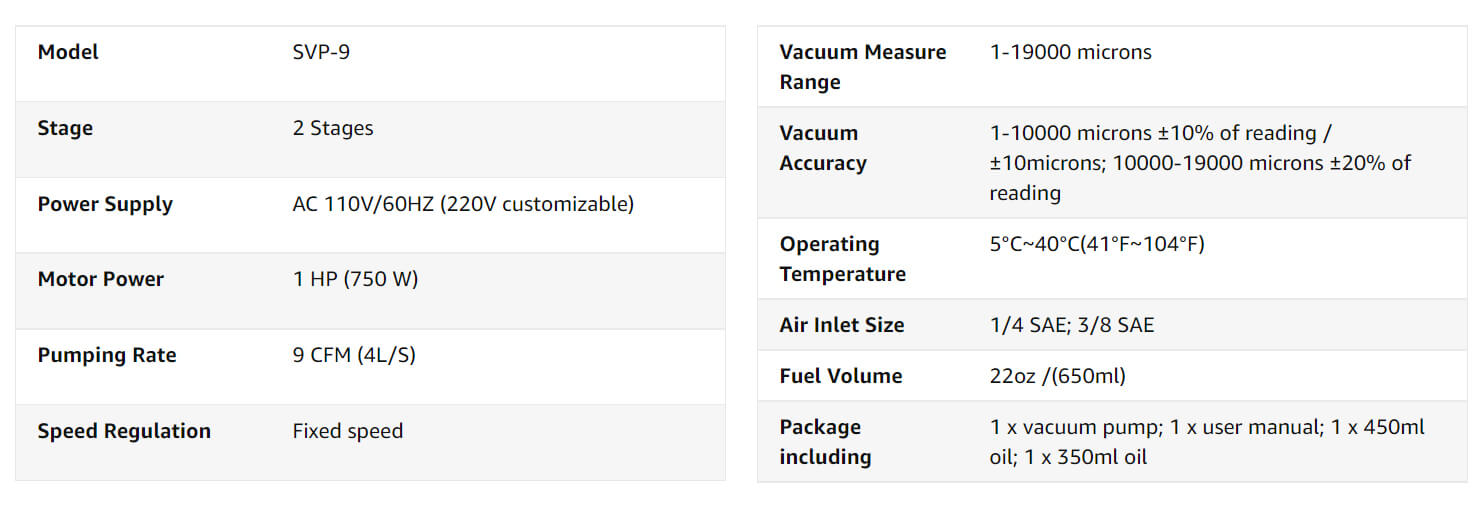This screenshot has width=1484, height=510.
Task: Click the "Speed Regulation" label
Action: pos(124,431)
